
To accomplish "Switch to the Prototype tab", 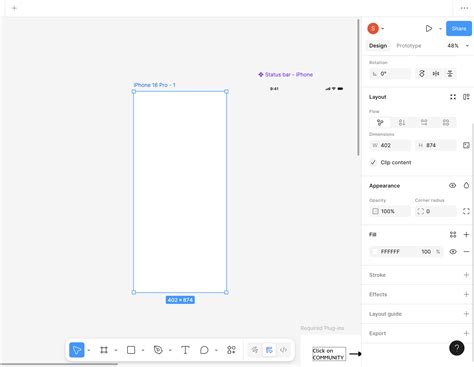I will pyautogui.click(x=409, y=46).
